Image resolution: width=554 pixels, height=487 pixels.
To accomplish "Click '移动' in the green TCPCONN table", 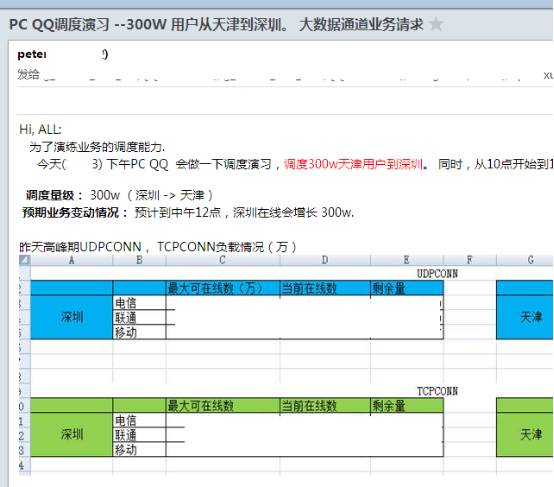I will [139, 449].
